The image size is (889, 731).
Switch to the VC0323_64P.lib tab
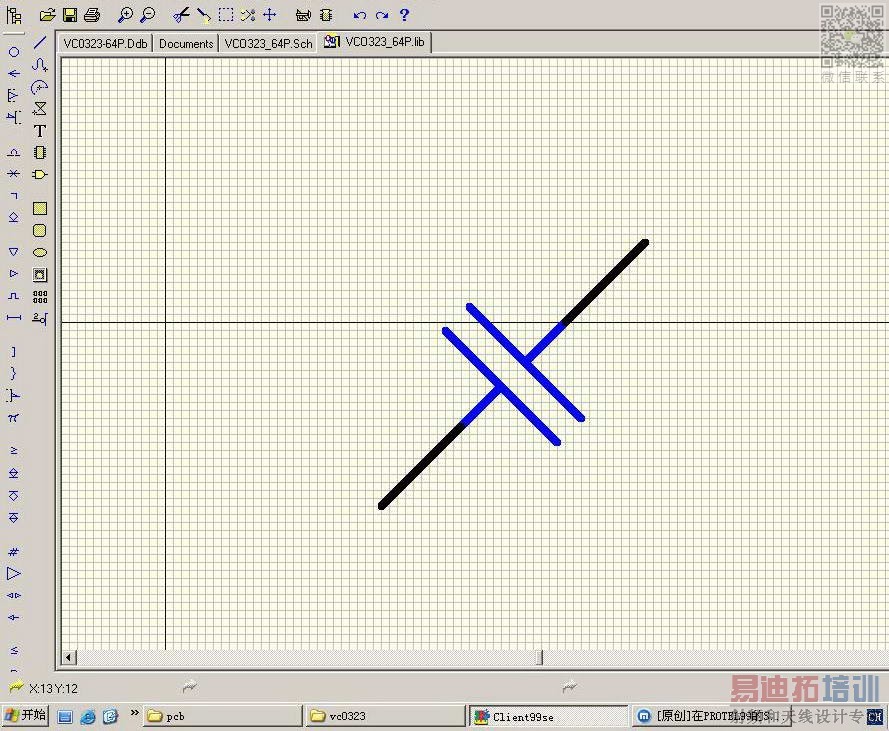(375, 42)
